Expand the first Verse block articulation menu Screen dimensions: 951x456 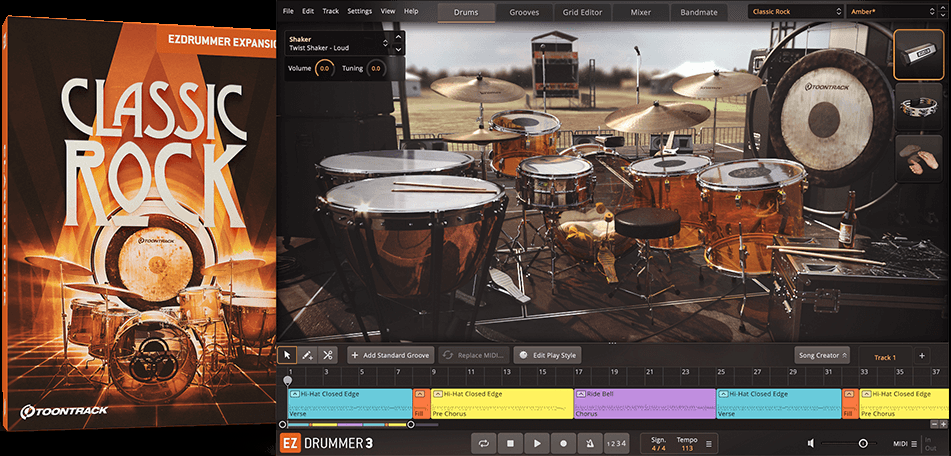click(295, 394)
